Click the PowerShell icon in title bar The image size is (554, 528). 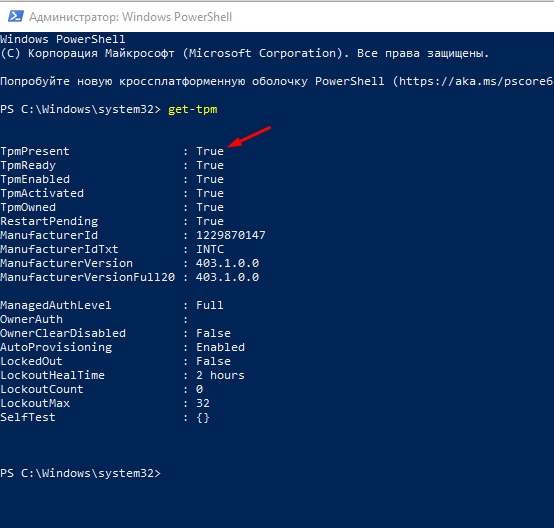(x=16, y=16)
